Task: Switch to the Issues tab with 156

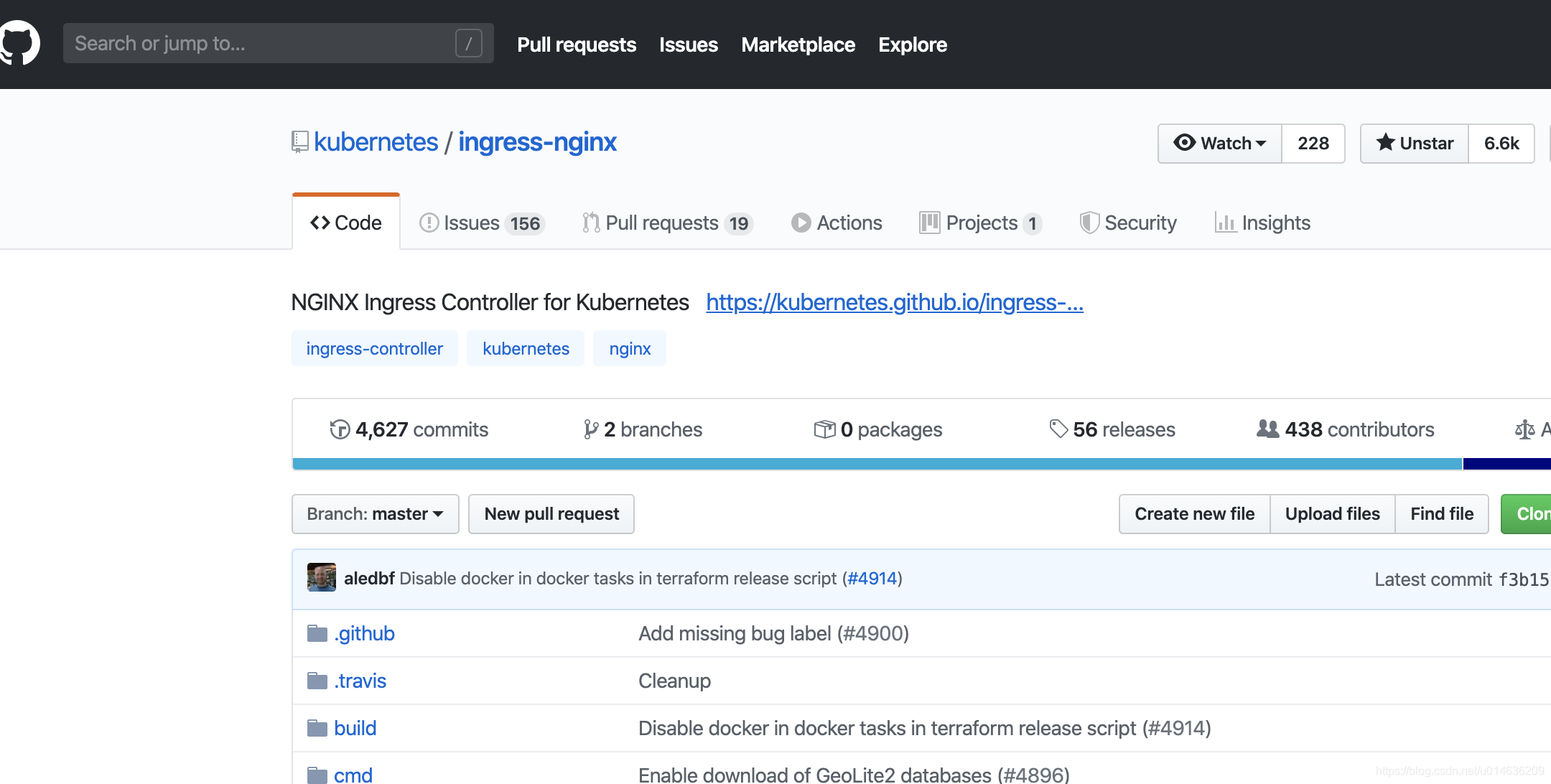Action: (482, 223)
